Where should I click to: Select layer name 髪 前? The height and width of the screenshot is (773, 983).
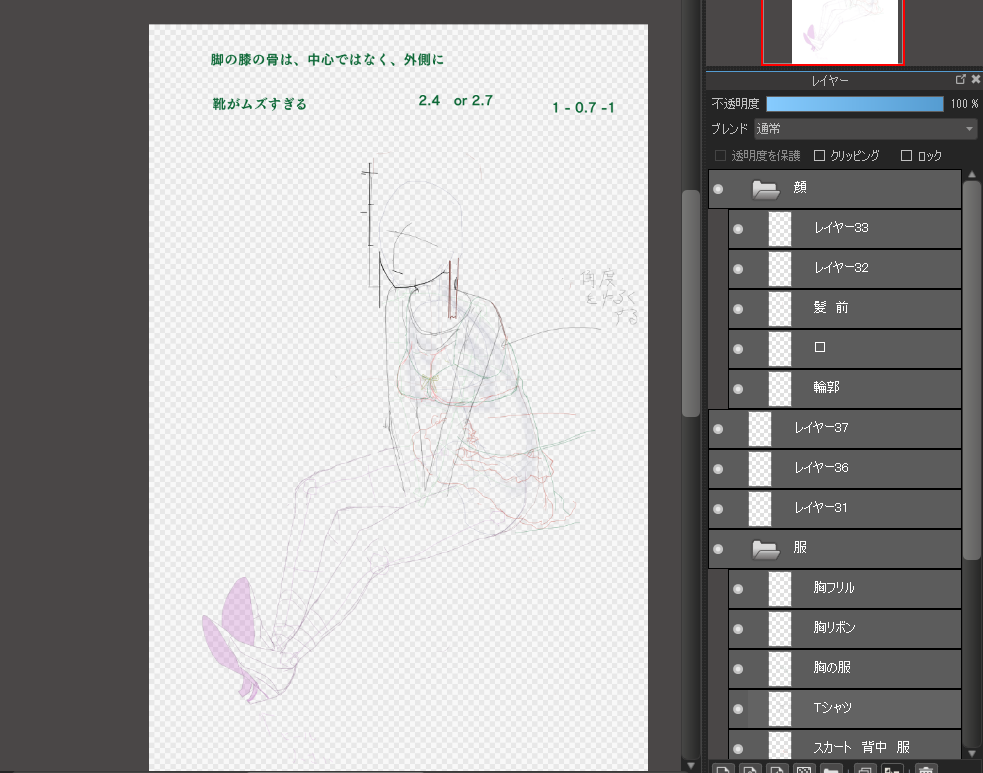click(831, 308)
